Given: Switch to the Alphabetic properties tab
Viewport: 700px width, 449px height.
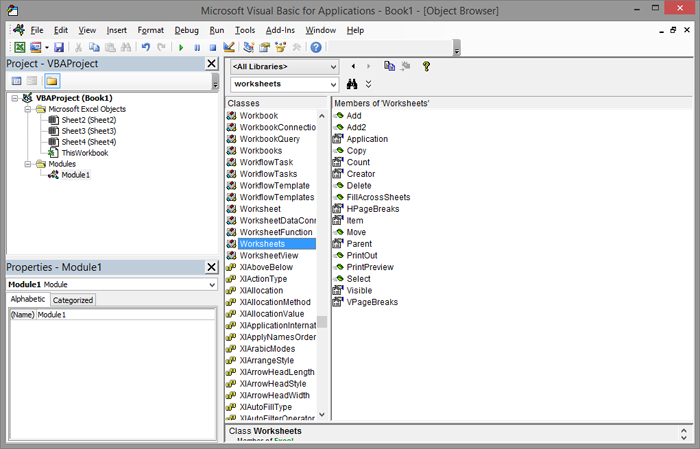Looking at the screenshot, I should coord(28,299).
